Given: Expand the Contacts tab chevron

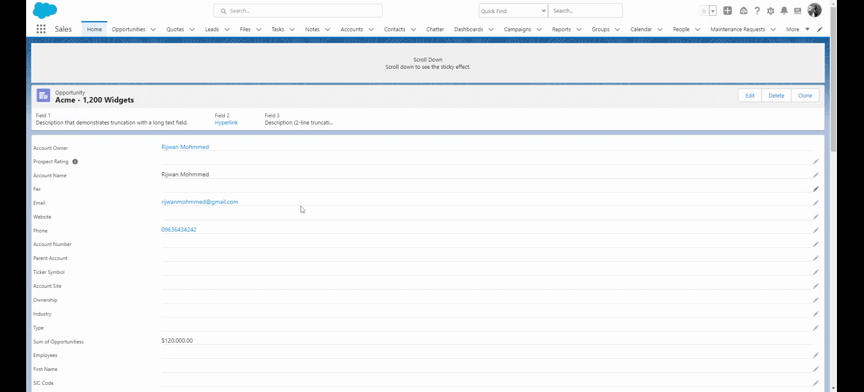Looking at the screenshot, I should (413, 29).
